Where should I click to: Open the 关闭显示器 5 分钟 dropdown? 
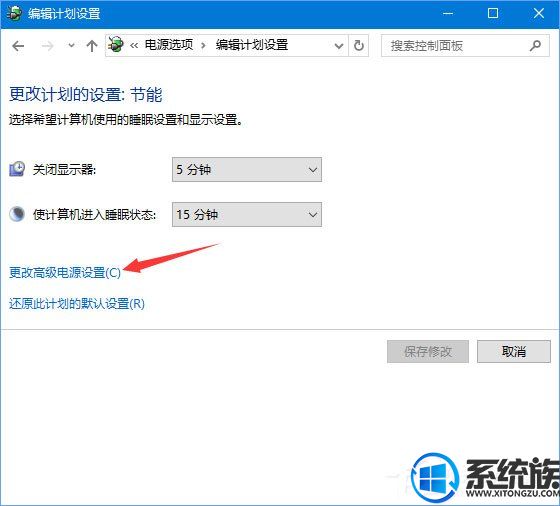tap(247, 170)
